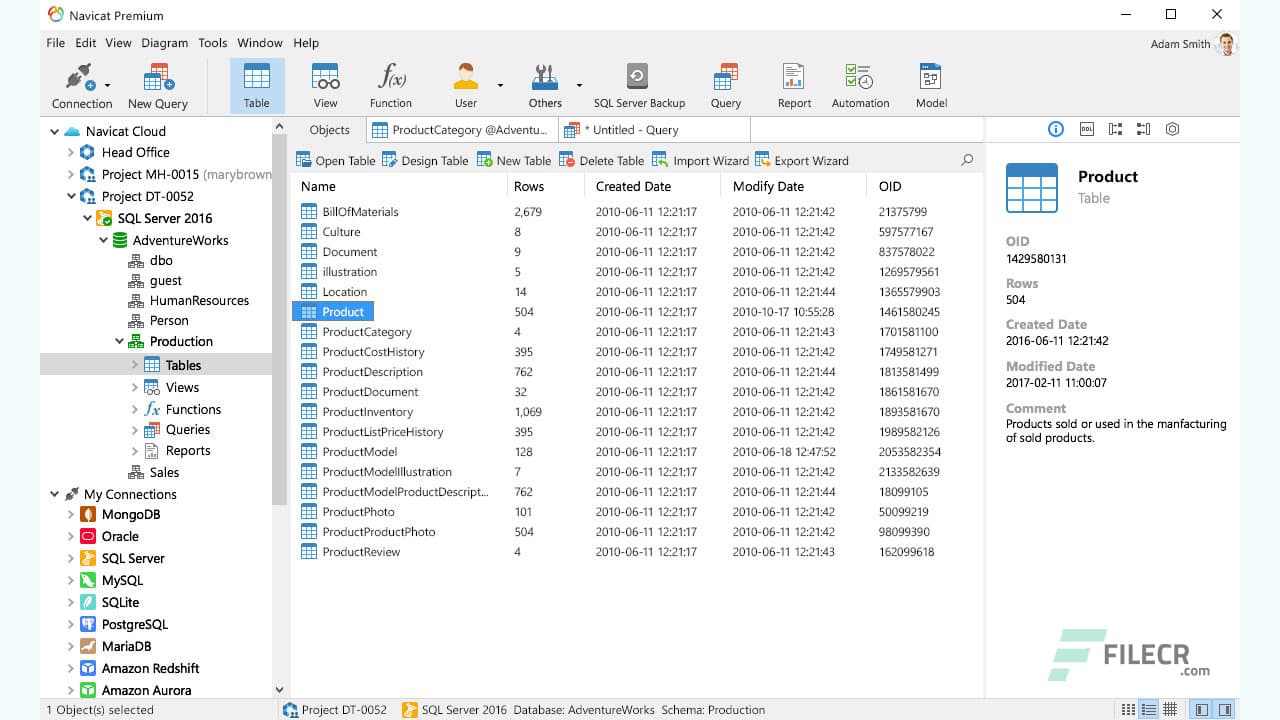Open the Report builder tool

(x=793, y=84)
